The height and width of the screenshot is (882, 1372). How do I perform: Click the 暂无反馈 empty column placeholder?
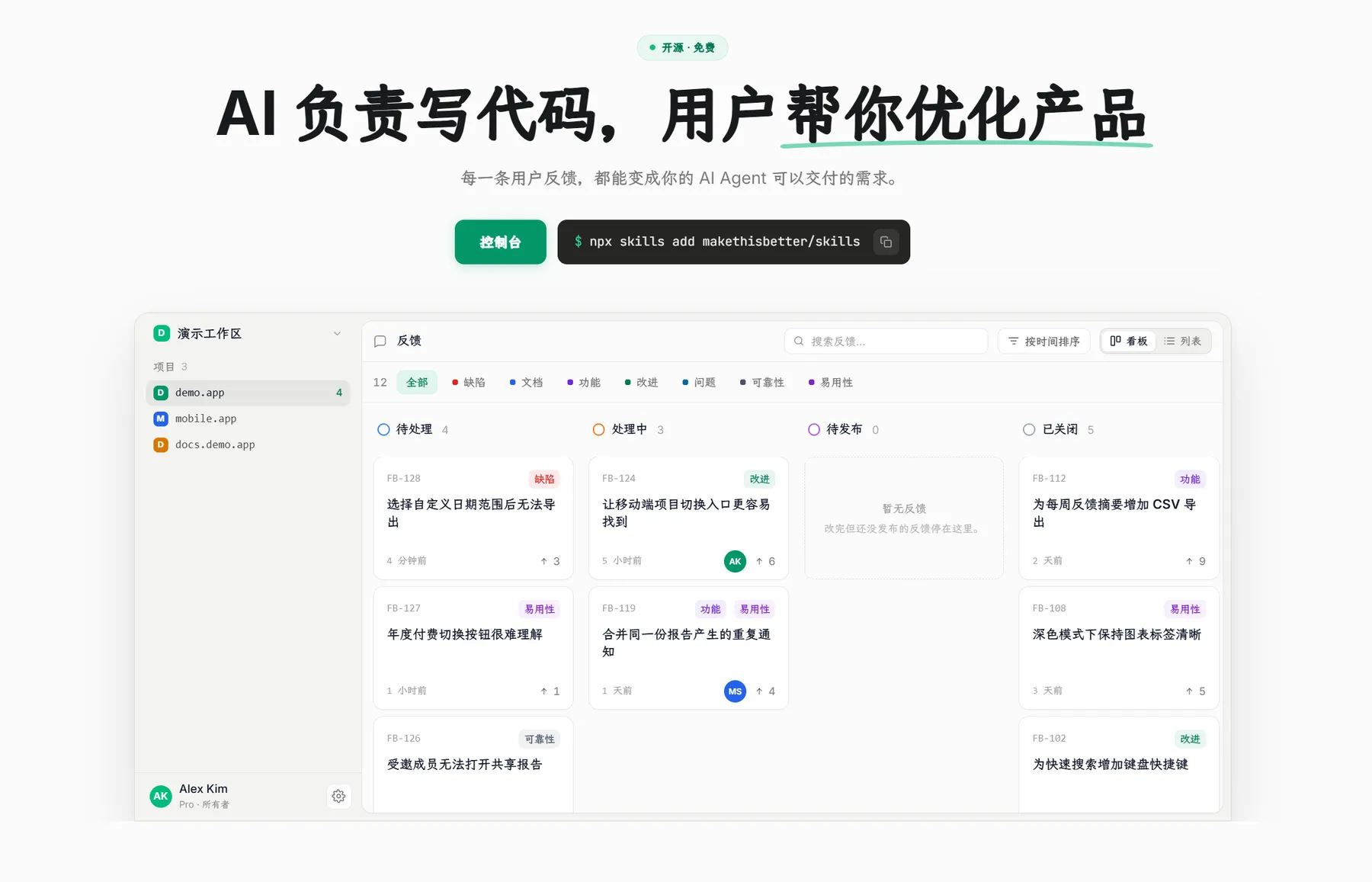(904, 518)
